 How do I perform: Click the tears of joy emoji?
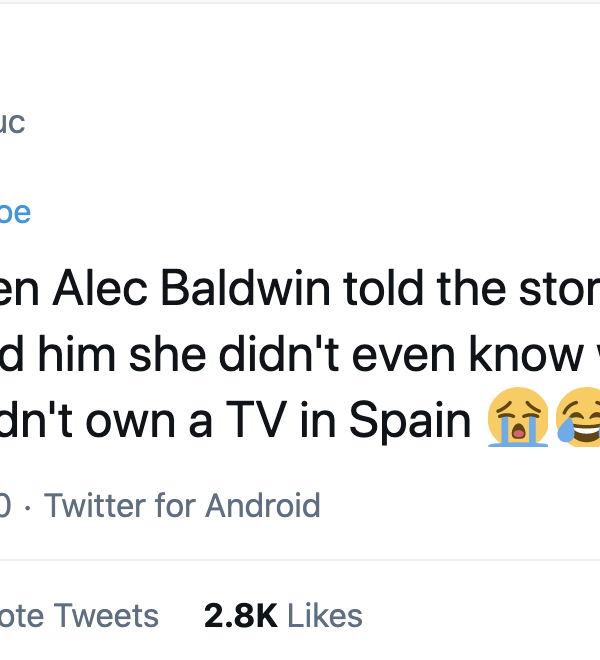(578, 420)
